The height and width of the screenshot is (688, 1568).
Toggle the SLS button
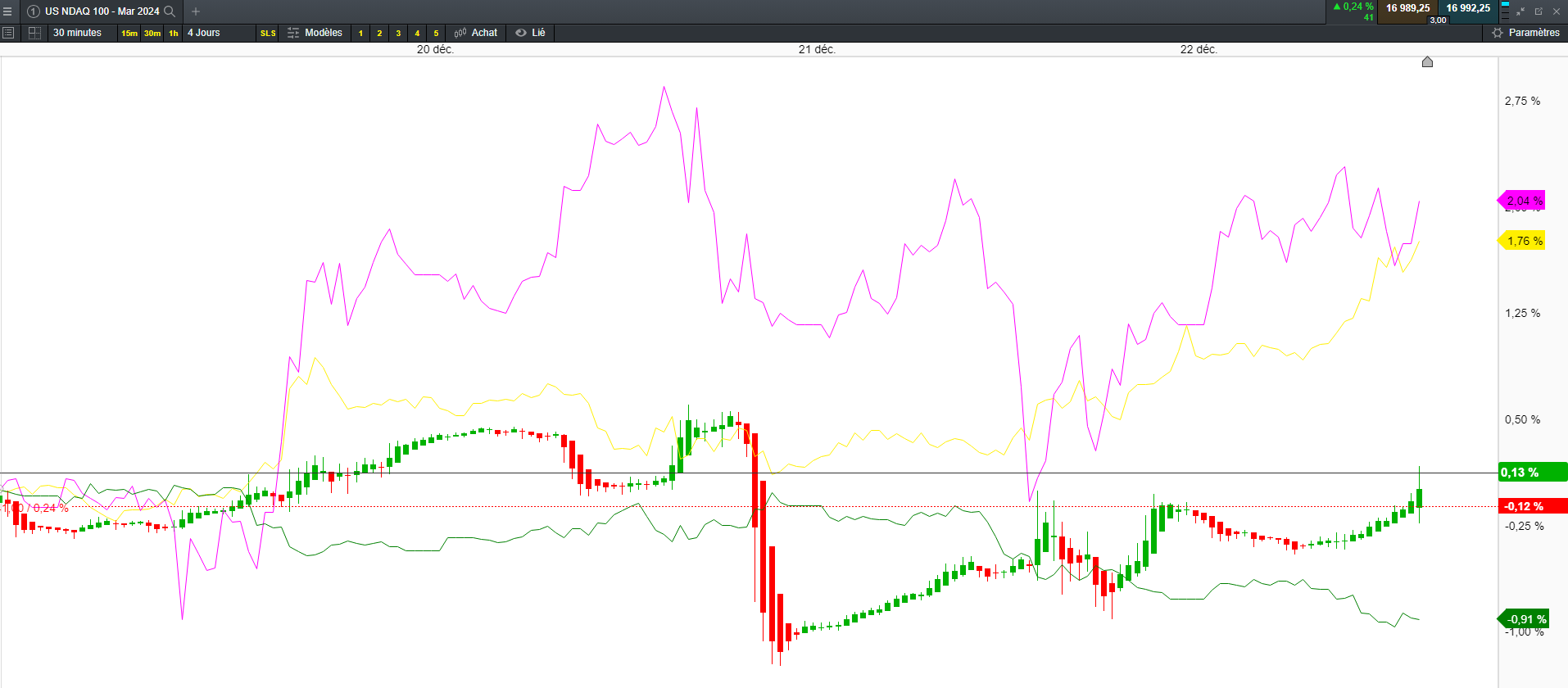point(268,34)
